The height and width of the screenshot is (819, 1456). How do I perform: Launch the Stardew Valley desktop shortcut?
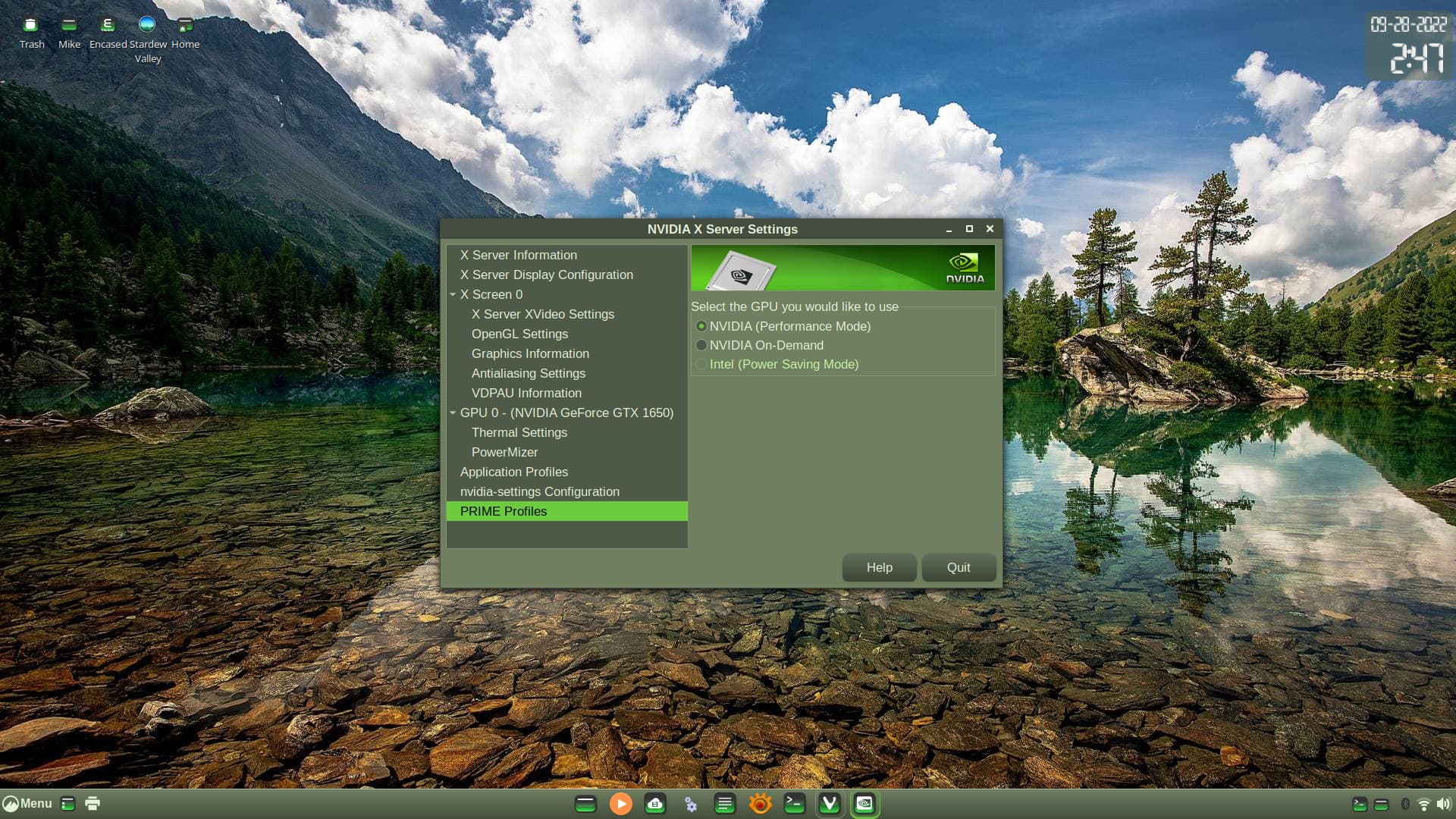click(x=148, y=39)
